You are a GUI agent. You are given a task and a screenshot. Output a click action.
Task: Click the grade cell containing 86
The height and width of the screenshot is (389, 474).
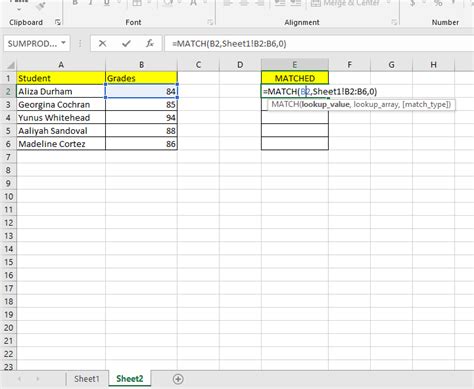pos(142,144)
